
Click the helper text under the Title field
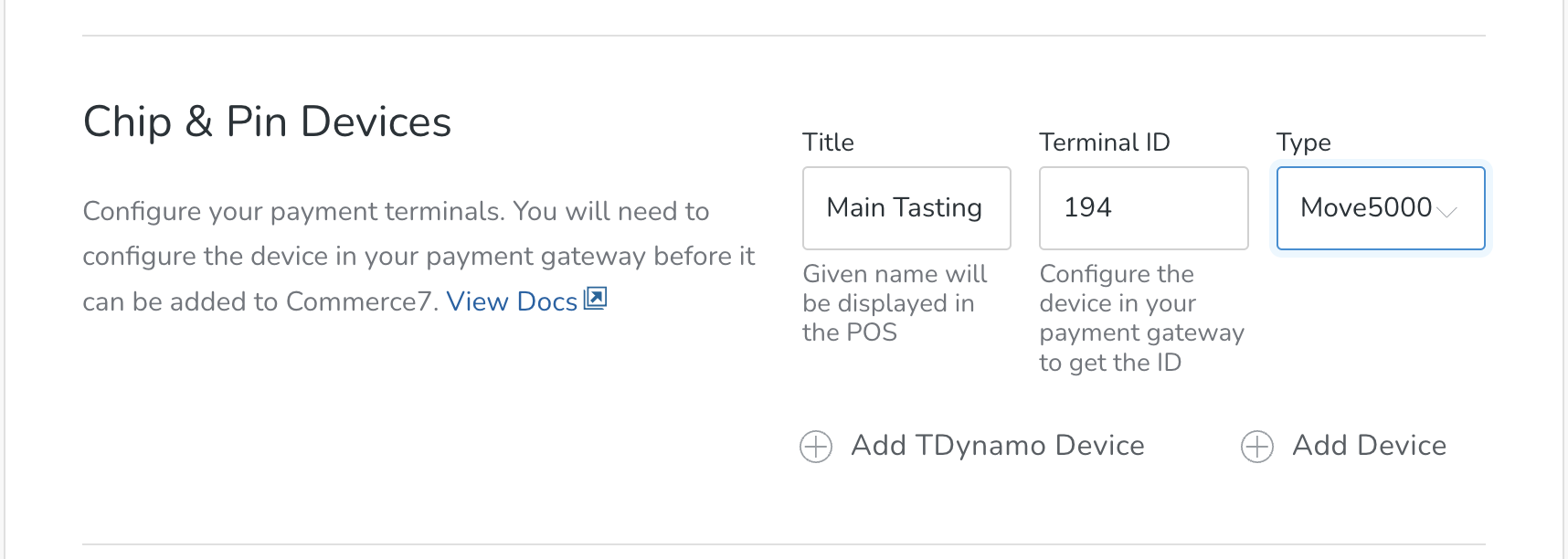(x=894, y=303)
